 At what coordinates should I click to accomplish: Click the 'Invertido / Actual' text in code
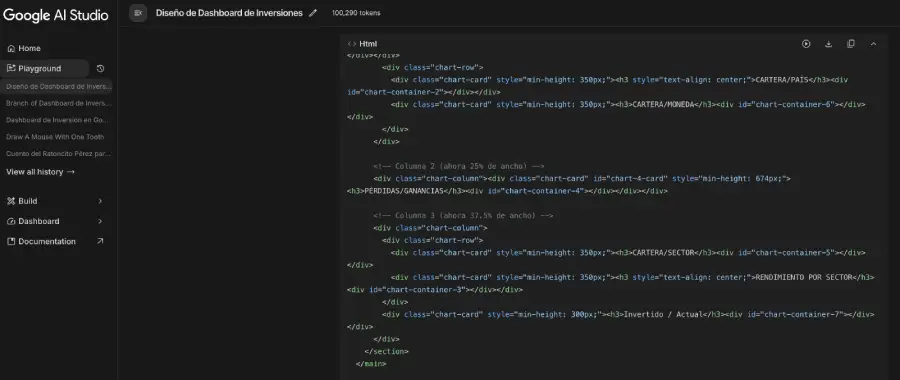pyautogui.click(x=663, y=314)
